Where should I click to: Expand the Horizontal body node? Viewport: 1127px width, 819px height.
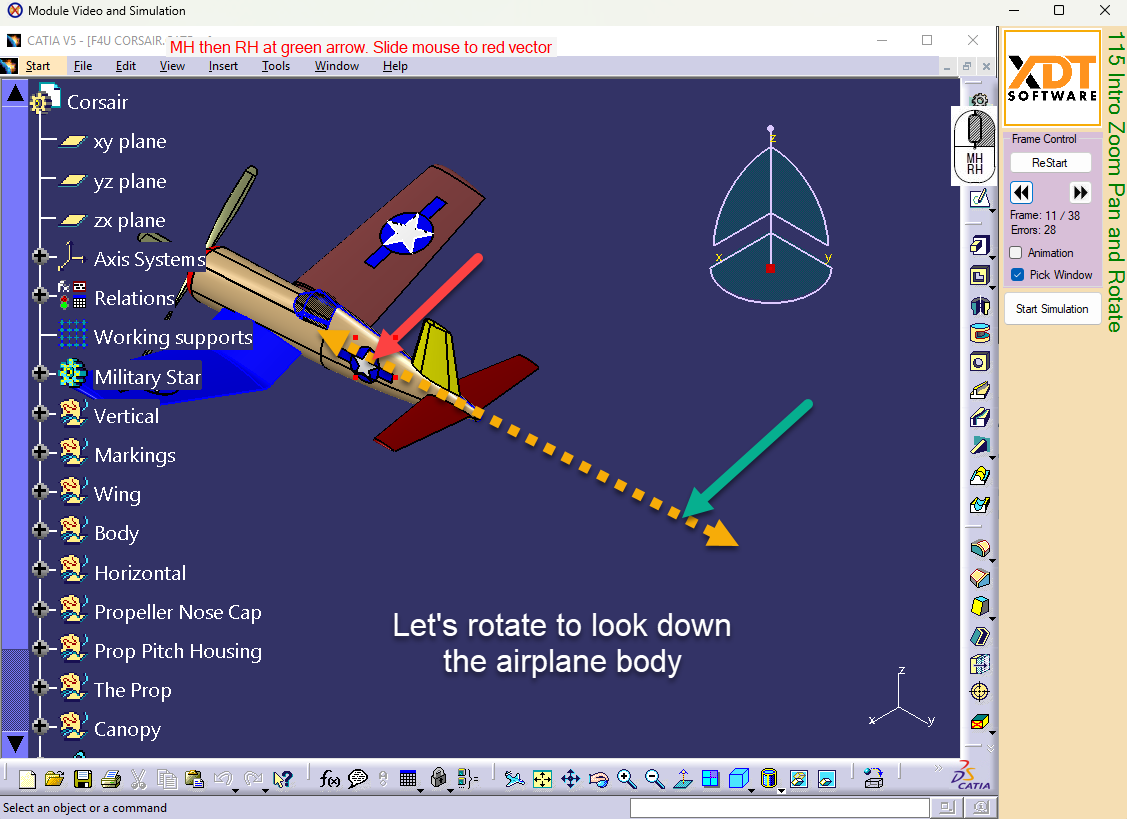(40, 569)
